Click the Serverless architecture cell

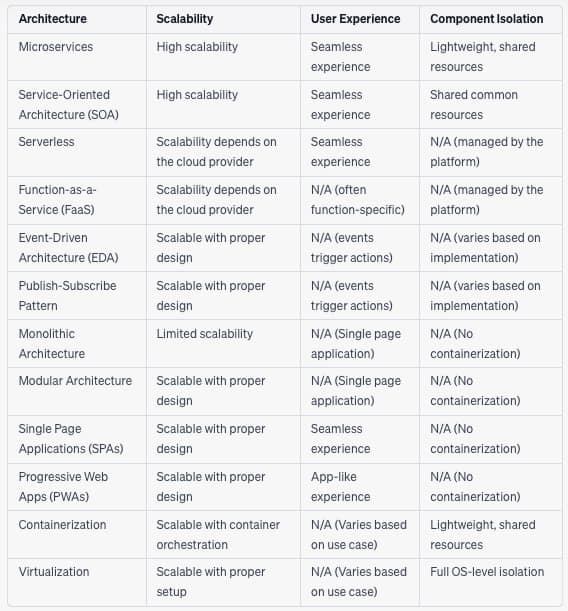click(46, 141)
